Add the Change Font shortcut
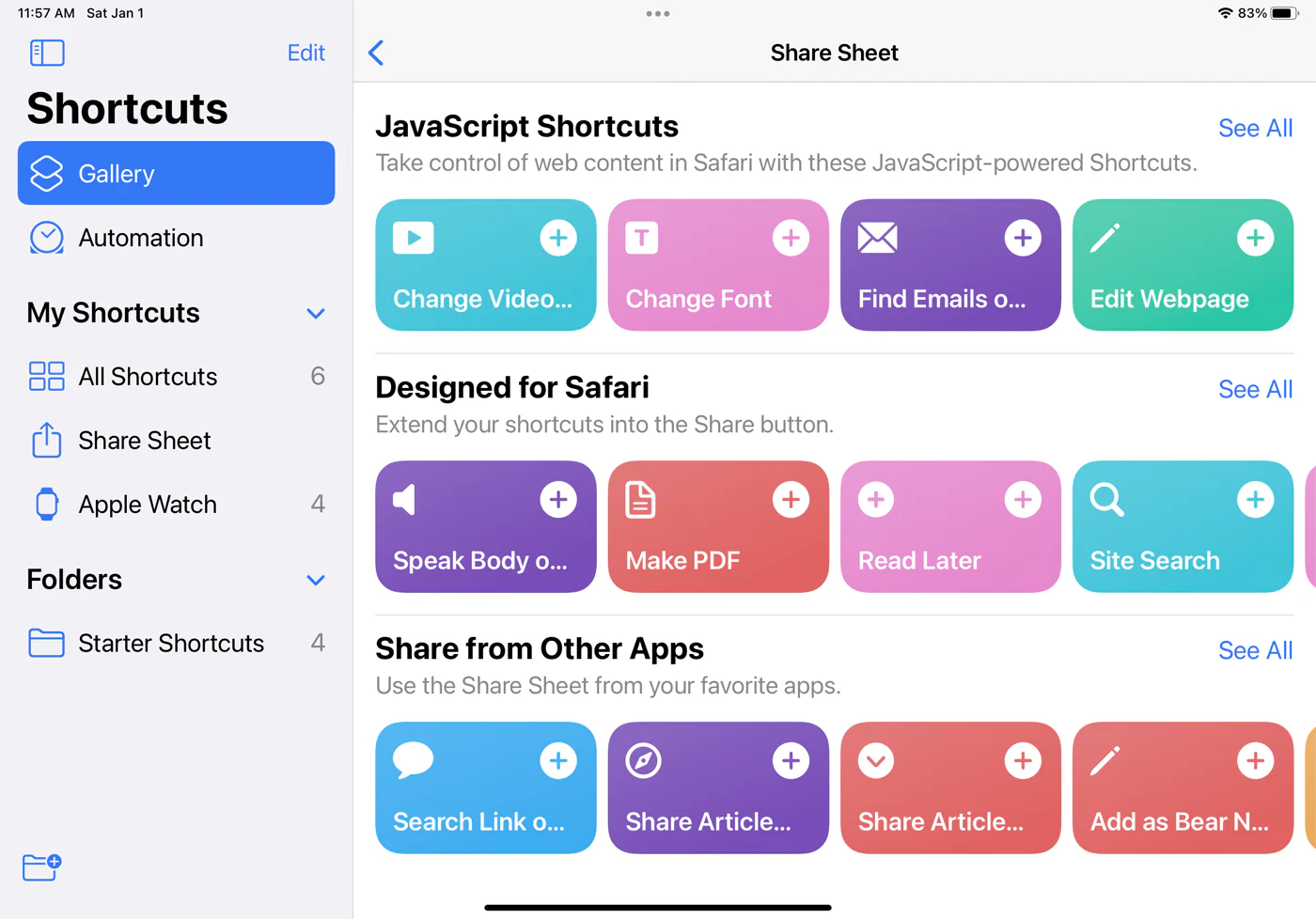 point(791,238)
